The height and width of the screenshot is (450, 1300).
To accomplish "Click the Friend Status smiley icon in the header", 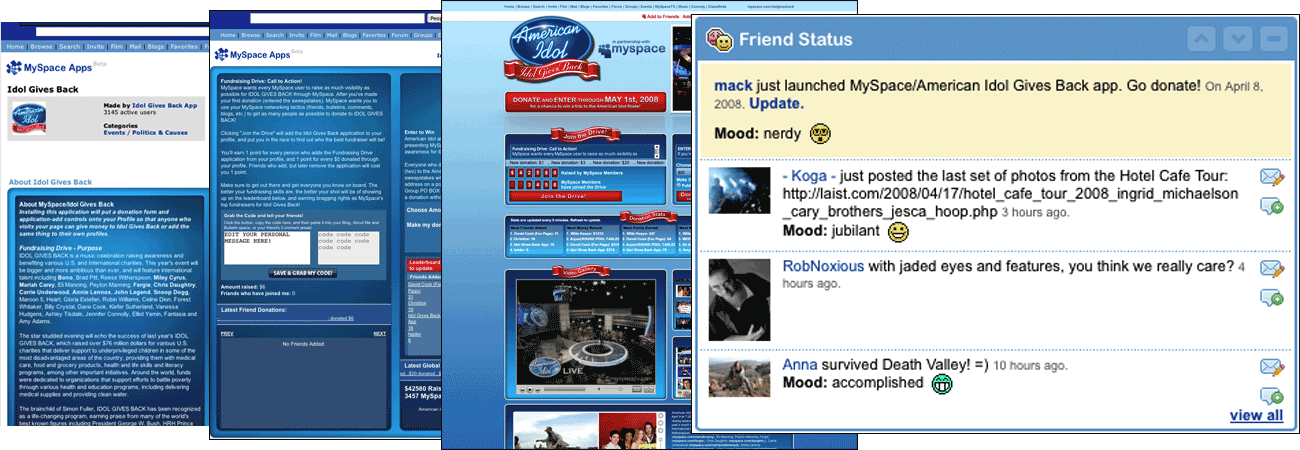I will tap(718, 40).
